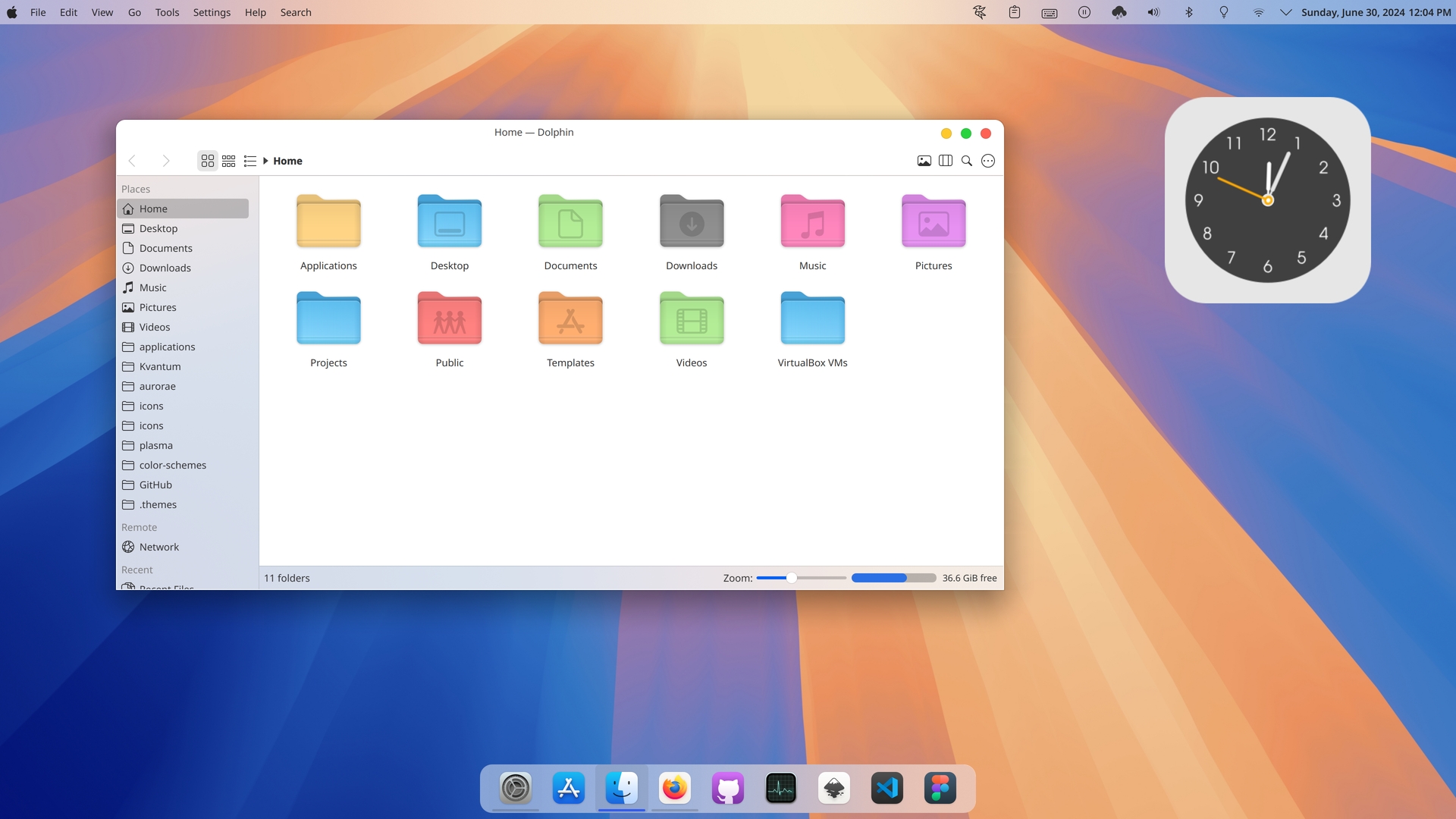Open the Wi-Fi network icon in menu bar

click(x=1258, y=12)
